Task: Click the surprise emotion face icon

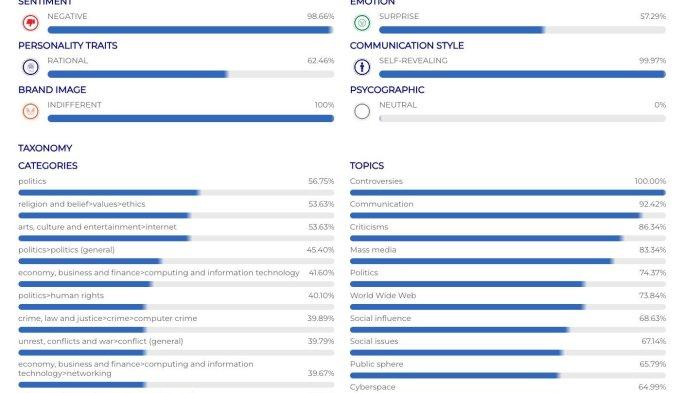Action: (x=362, y=22)
